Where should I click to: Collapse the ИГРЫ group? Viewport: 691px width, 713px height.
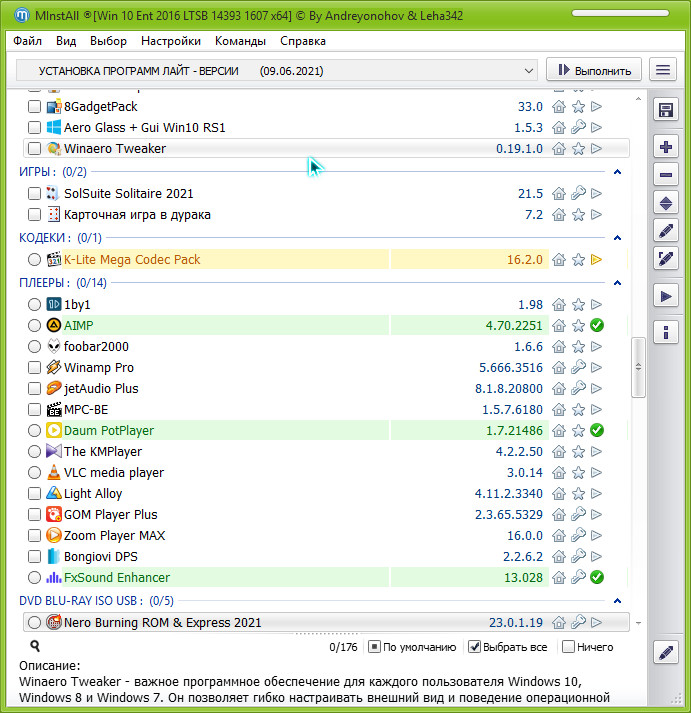617,172
